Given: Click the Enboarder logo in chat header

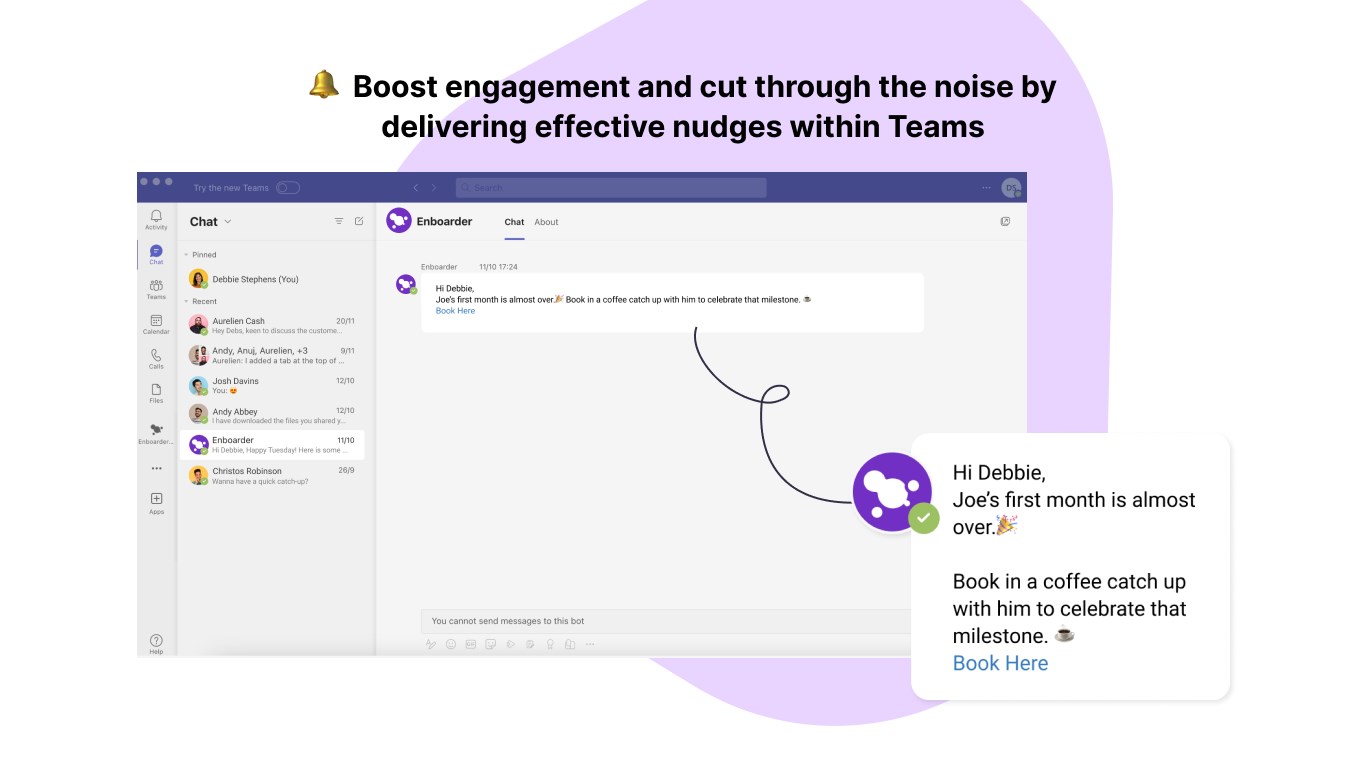Looking at the screenshot, I should (x=399, y=221).
